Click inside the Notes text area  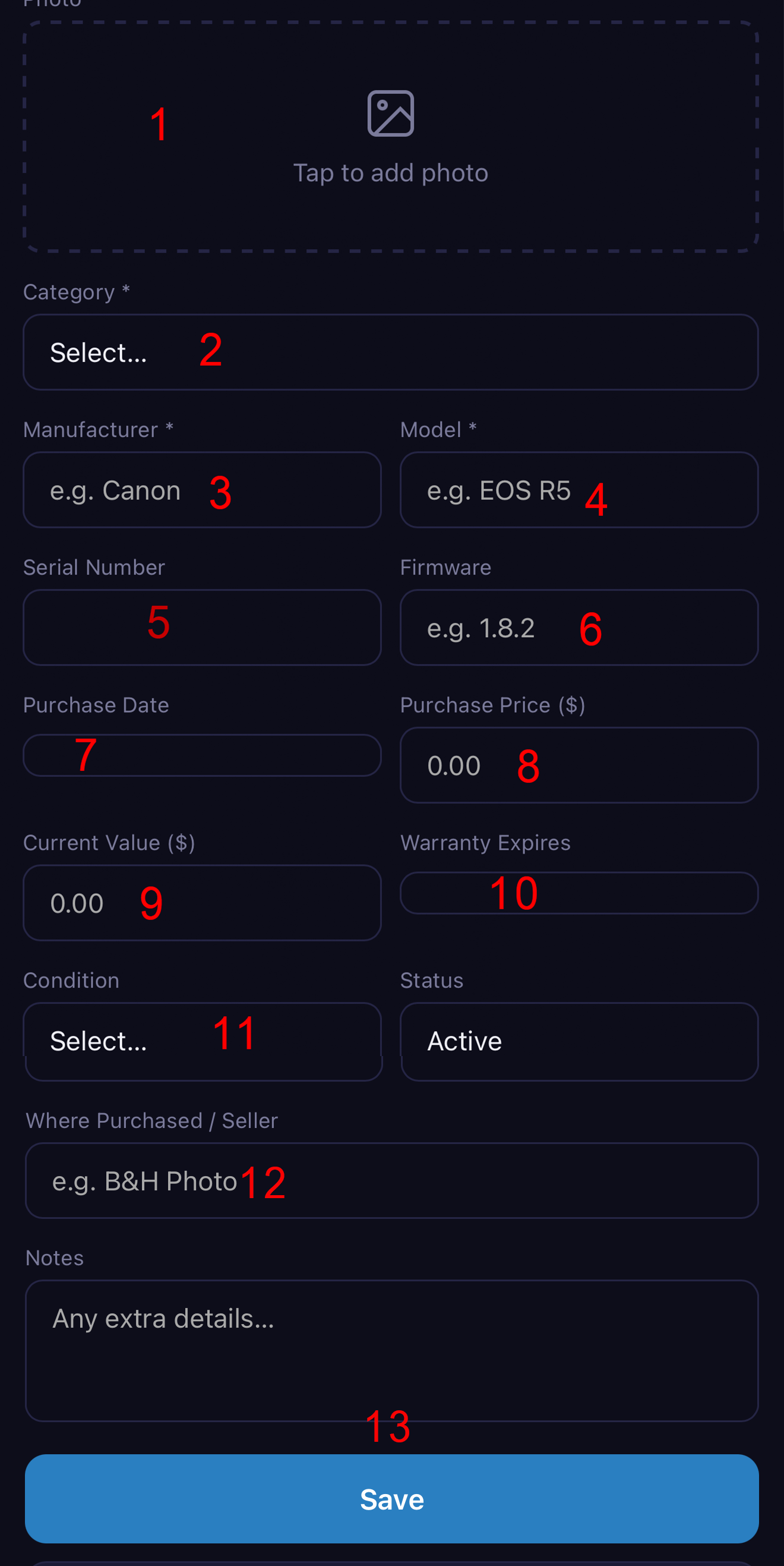pos(392,1351)
